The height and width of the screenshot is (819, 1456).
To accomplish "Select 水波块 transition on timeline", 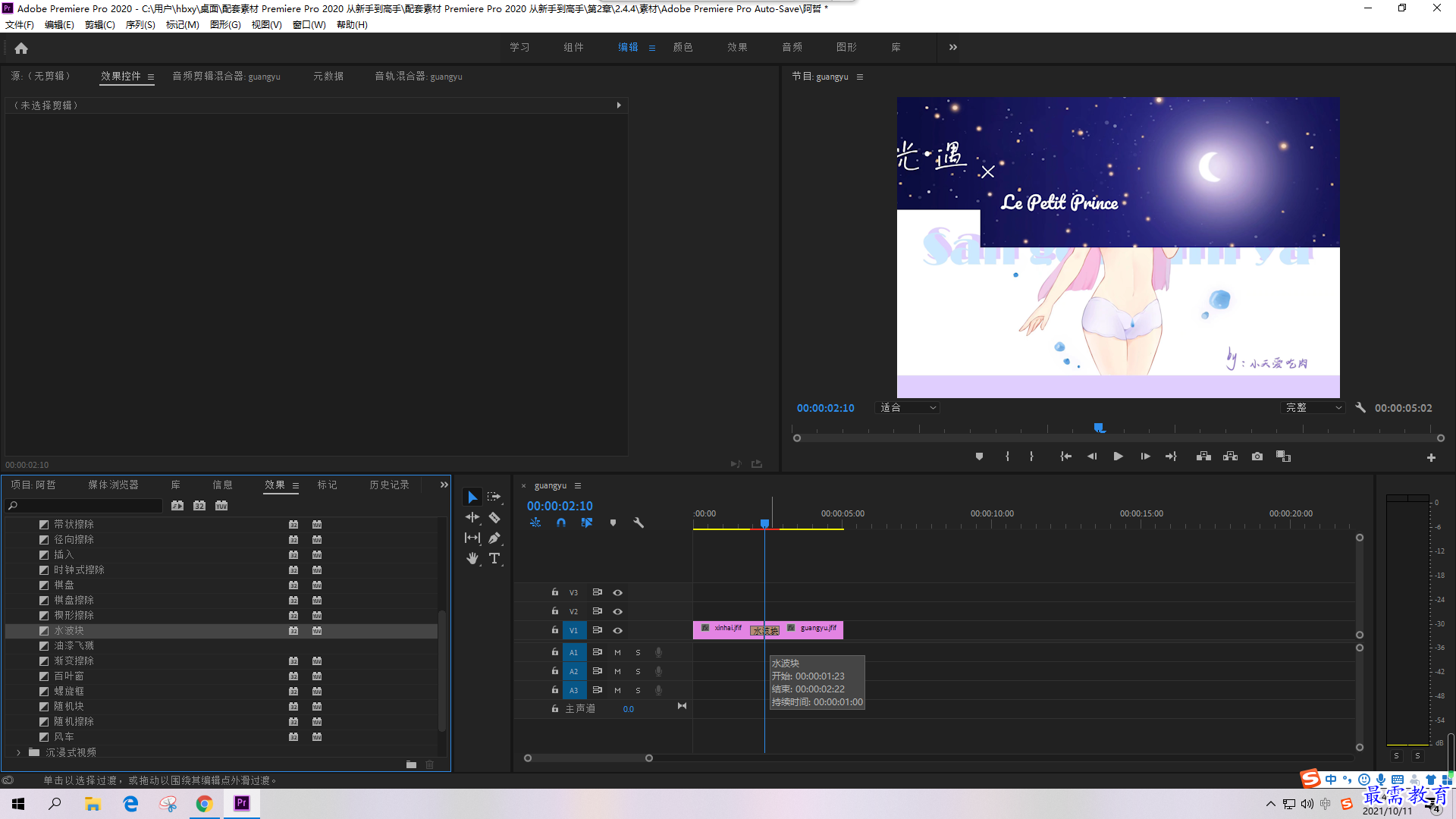I will [765, 631].
